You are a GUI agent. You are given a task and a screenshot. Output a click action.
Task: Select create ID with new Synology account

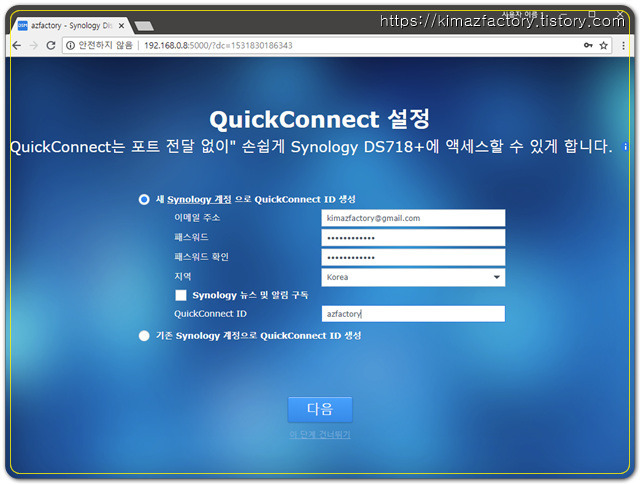click(x=144, y=200)
